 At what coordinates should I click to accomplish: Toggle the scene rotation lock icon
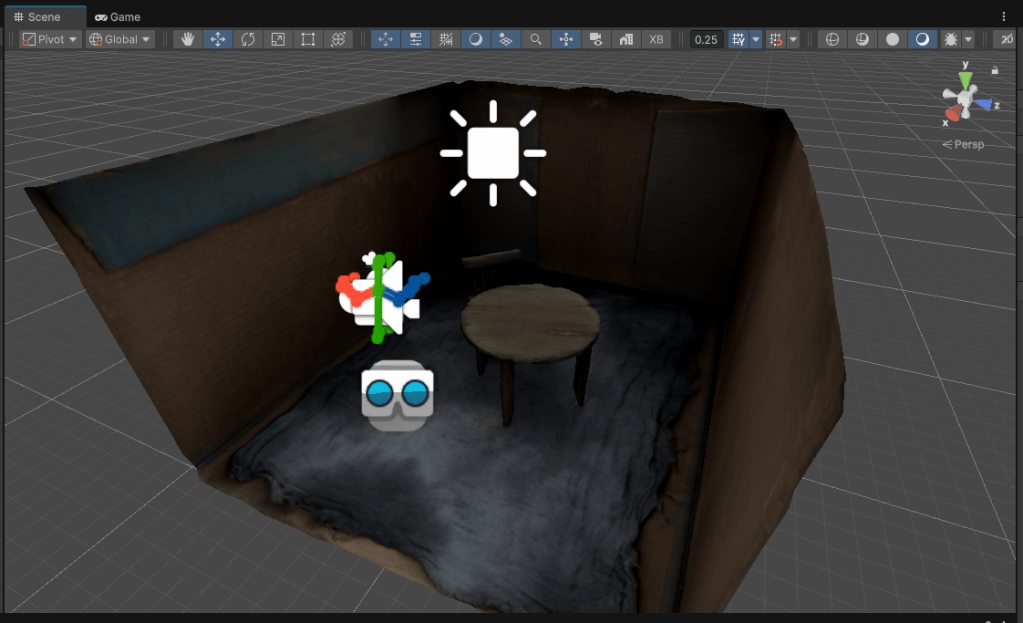[995, 70]
